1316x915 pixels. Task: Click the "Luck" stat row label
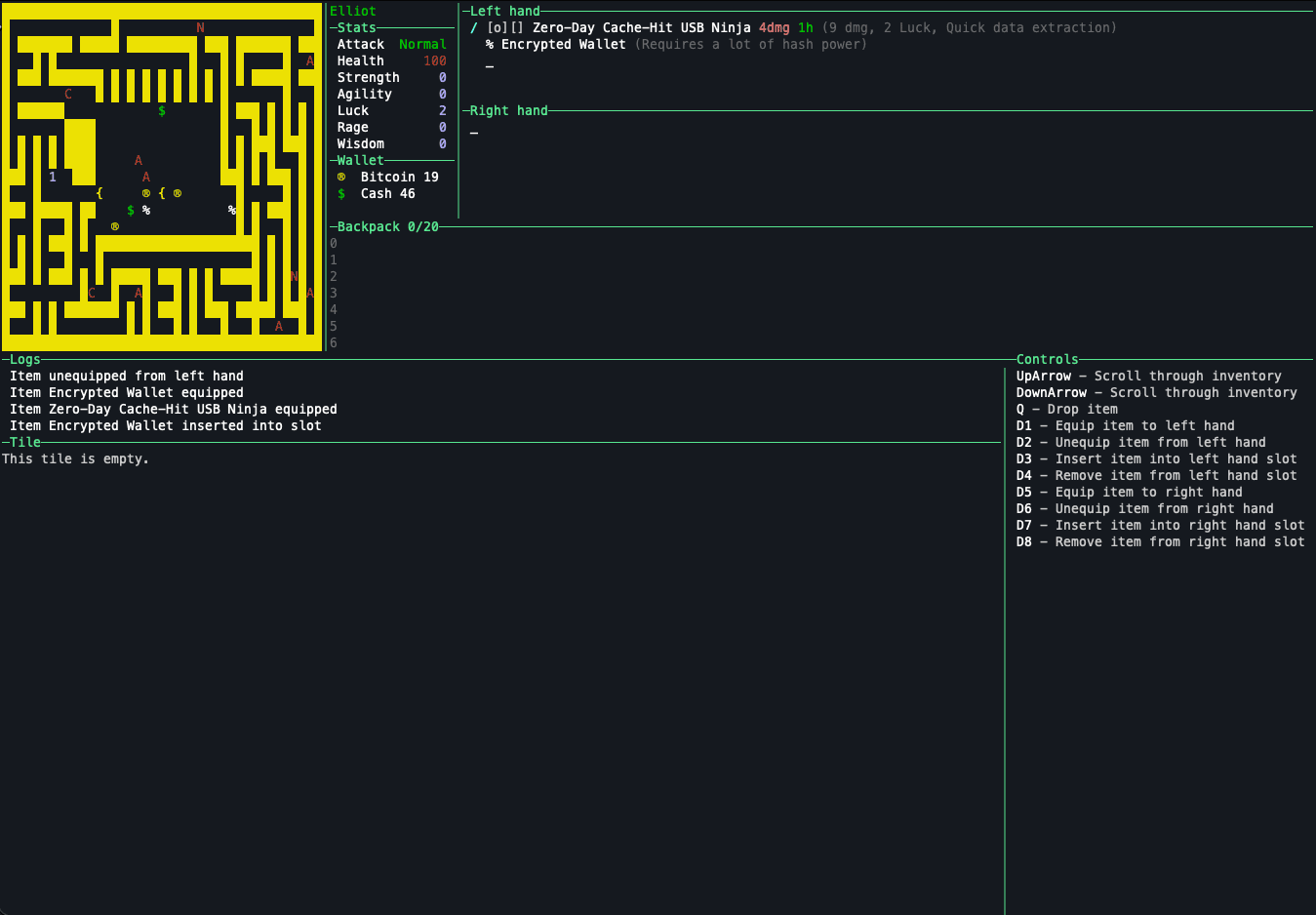pyautogui.click(x=353, y=110)
